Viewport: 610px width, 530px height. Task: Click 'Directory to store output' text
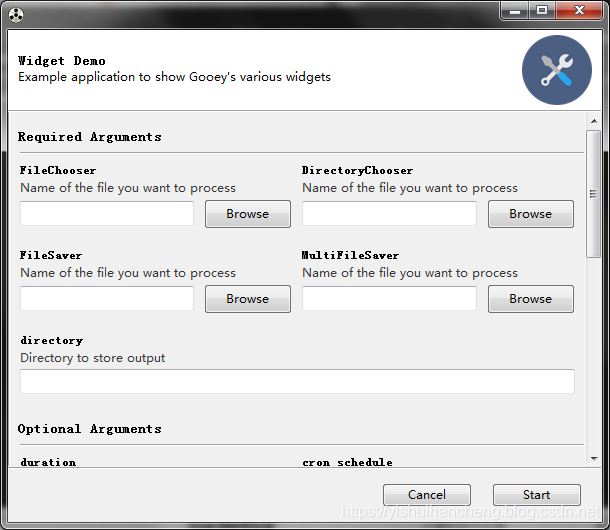(93, 358)
